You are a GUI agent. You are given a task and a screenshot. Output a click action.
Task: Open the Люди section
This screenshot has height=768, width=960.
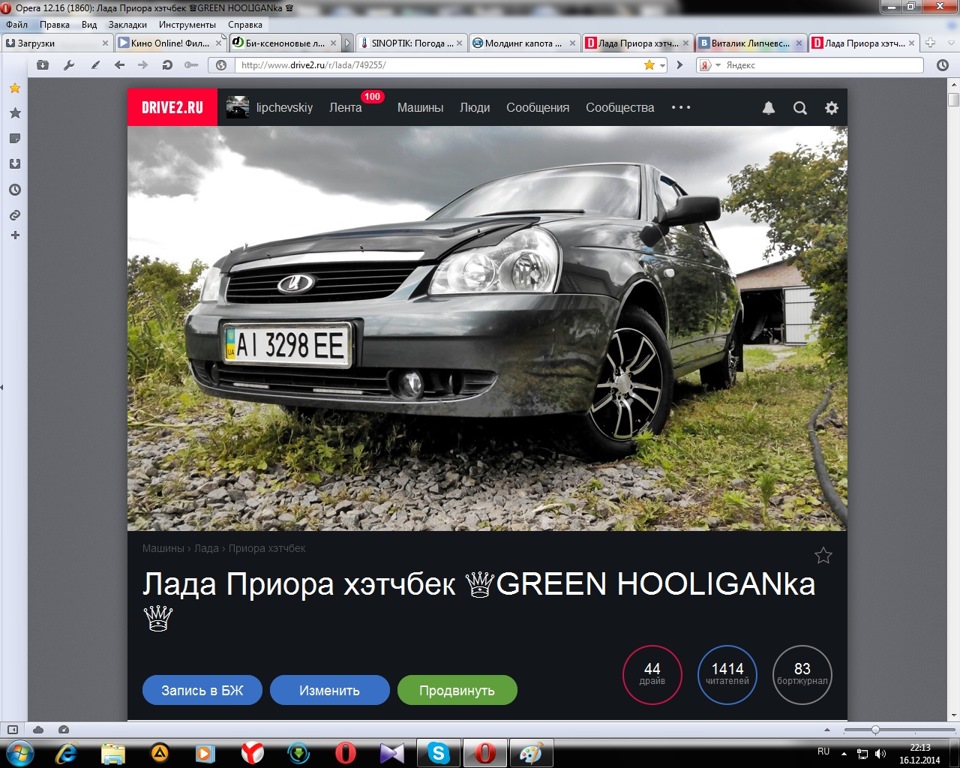pos(474,107)
